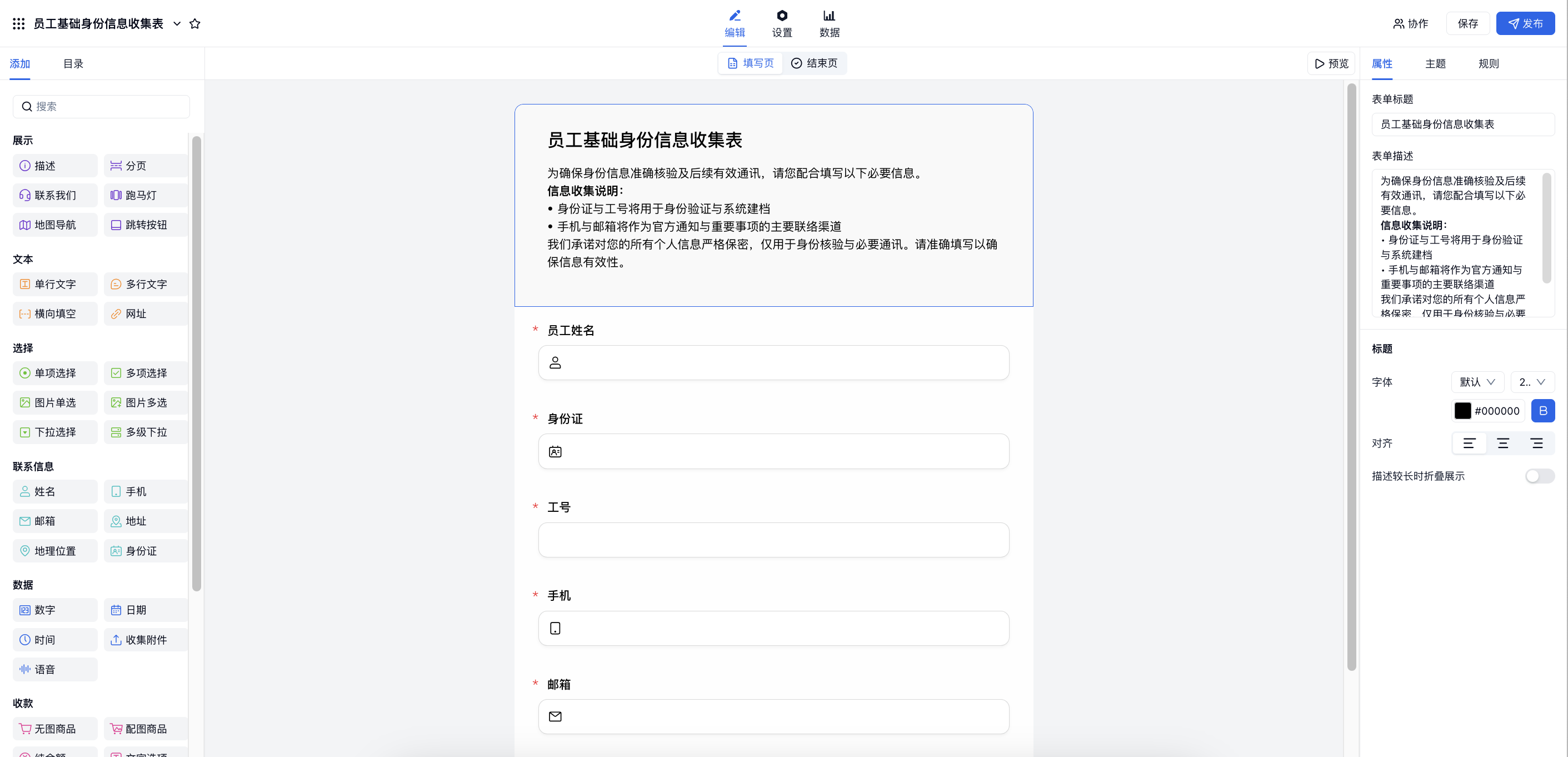Add a 单项选择 single choice field

[x=55, y=373]
